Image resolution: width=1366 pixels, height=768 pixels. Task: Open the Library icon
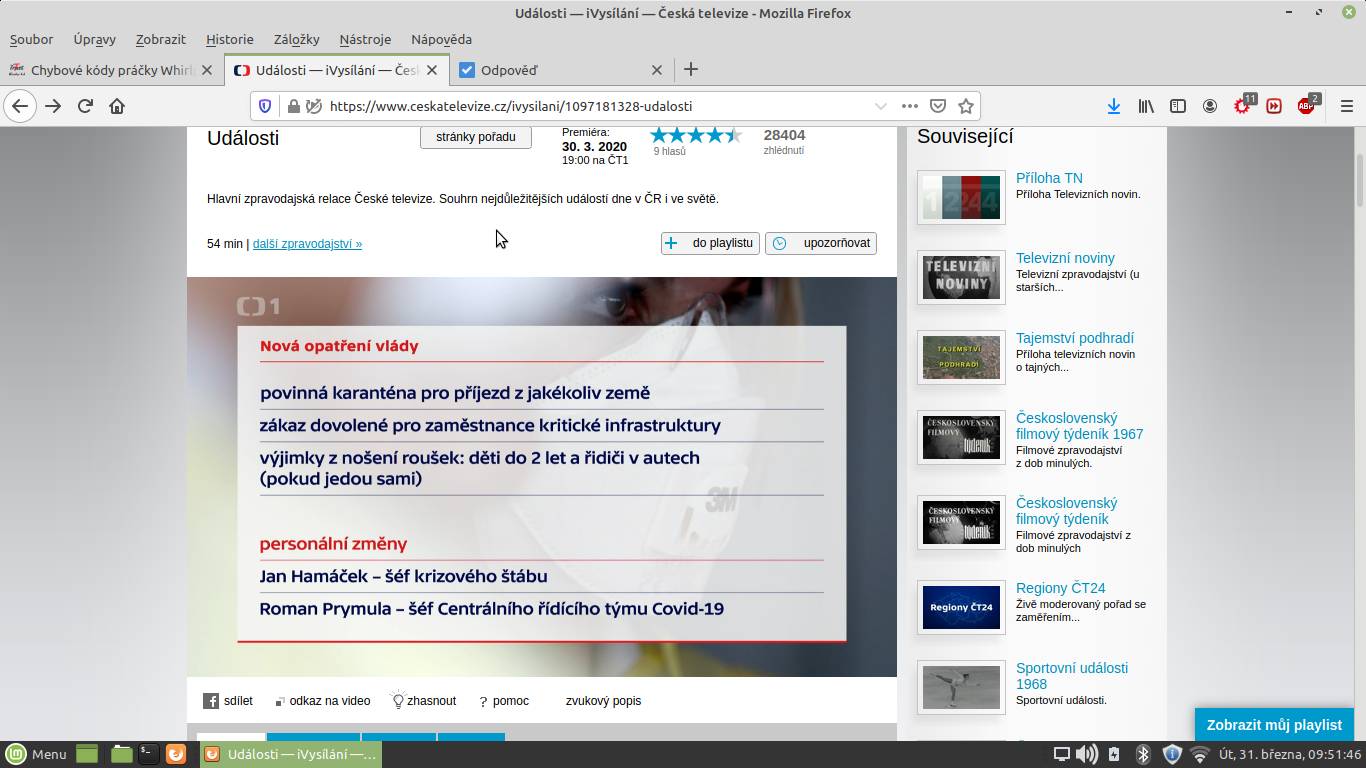pyautogui.click(x=1146, y=106)
